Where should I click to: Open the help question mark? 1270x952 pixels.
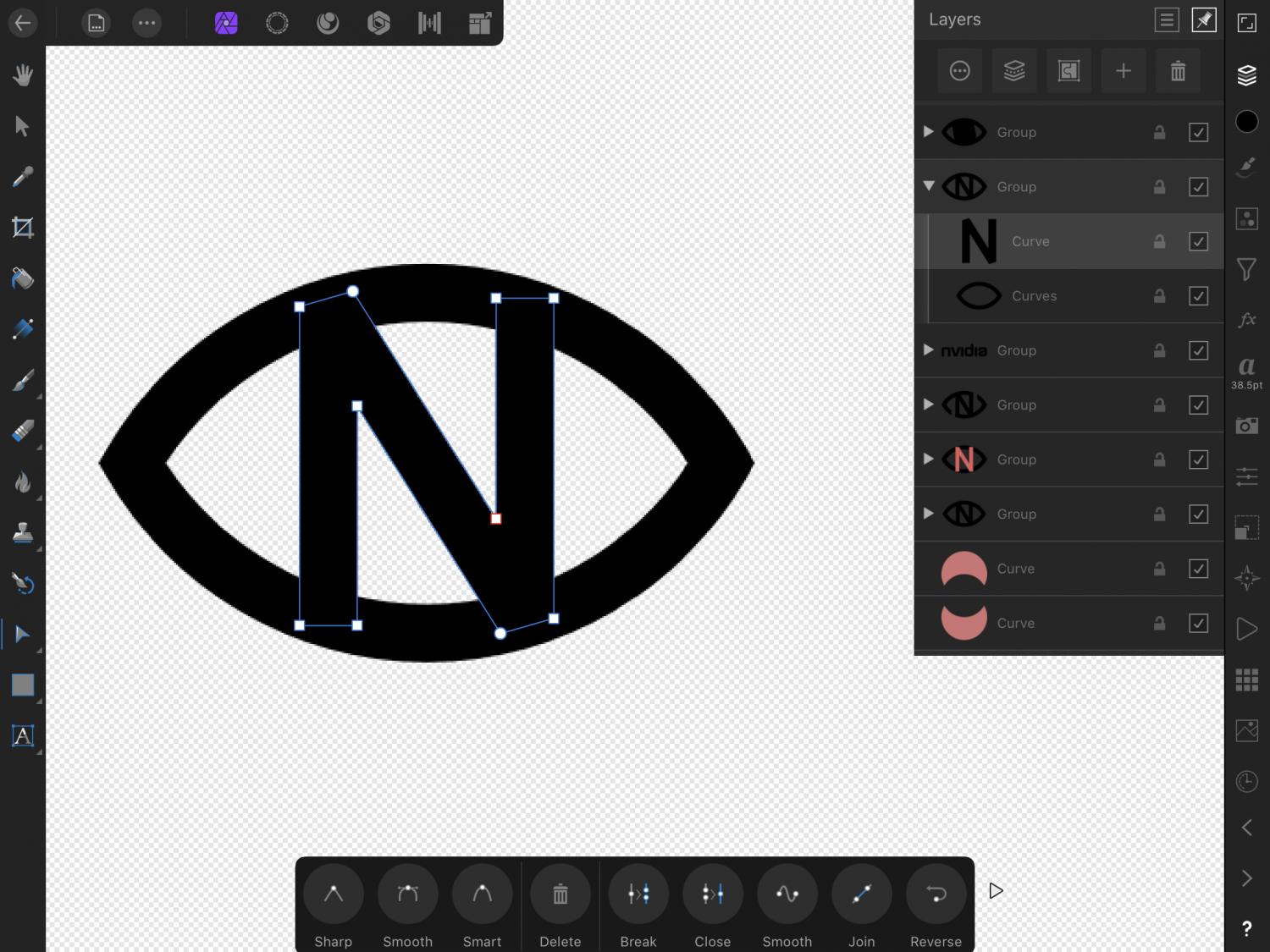pos(1247,928)
